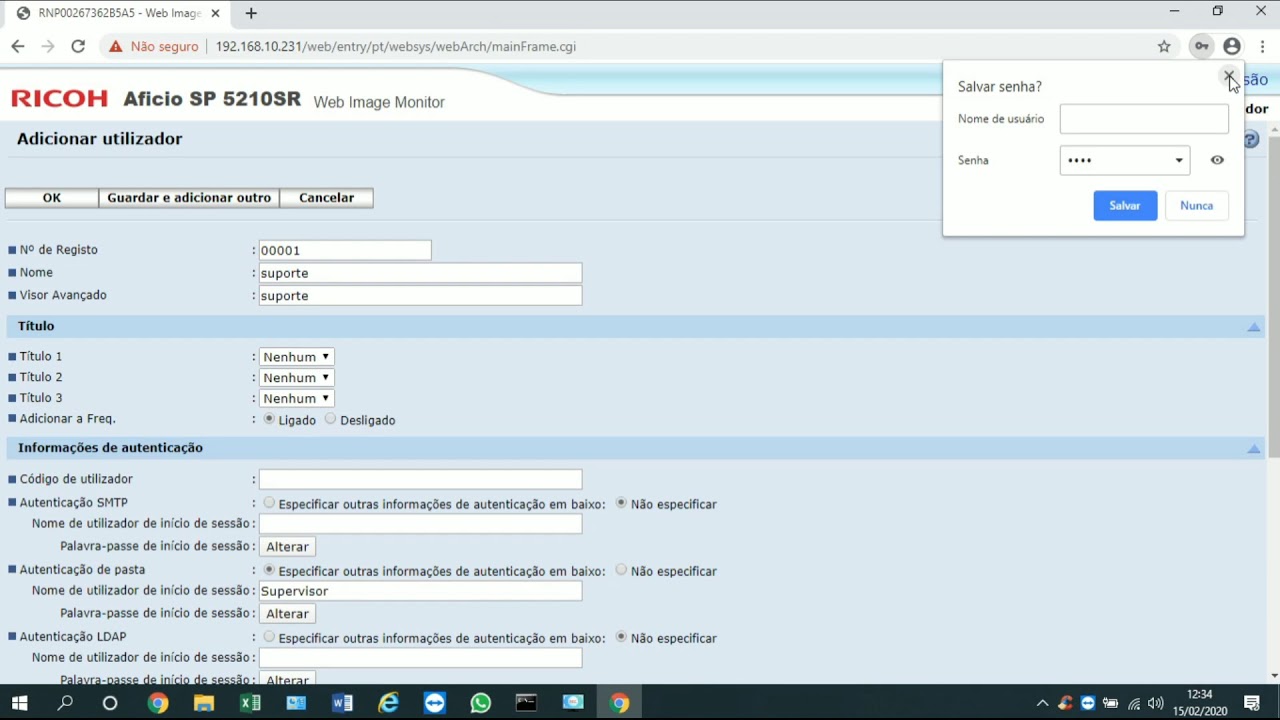Select Desligado for Adicionar a Freq.
The image size is (1280, 720).
[330, 419]
